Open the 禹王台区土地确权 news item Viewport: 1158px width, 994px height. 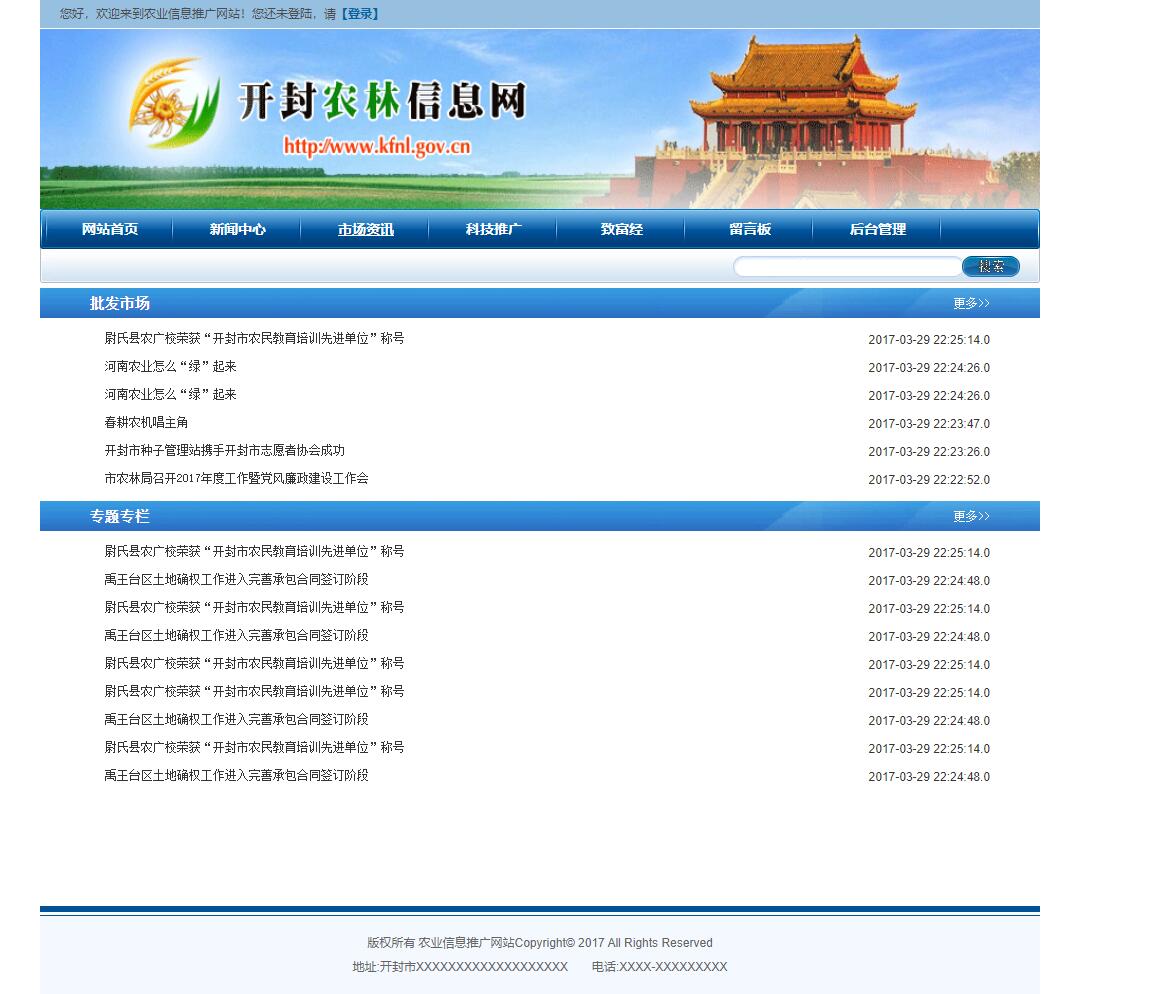pyautogui.click(x=237, y=580)
